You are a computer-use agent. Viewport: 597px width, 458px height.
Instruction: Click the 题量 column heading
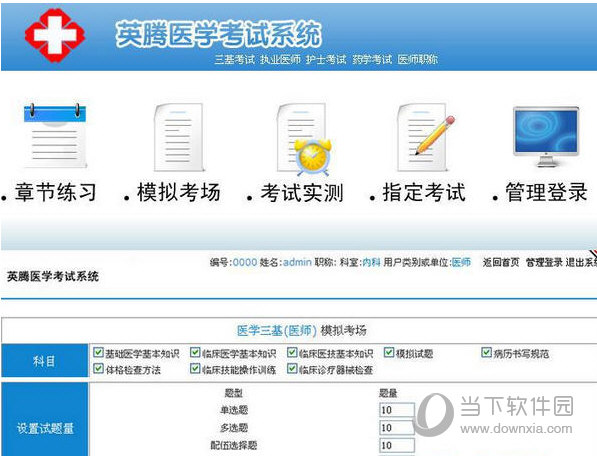(x=388, y=393)
